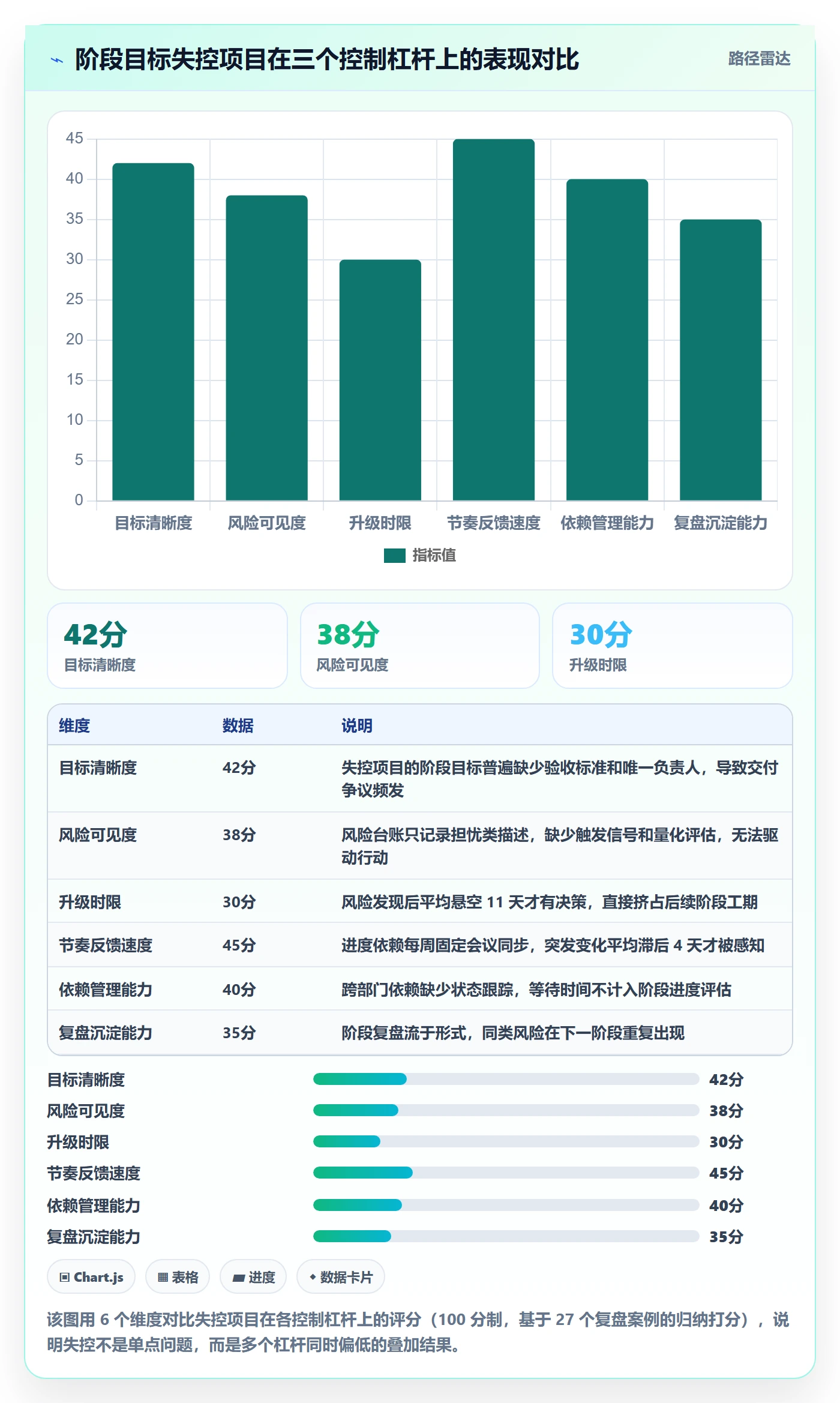Click the 目标清晰度 bar in chart
Image resolution: width=840 pixels, height=1403 pixels.
coord(153,332)
